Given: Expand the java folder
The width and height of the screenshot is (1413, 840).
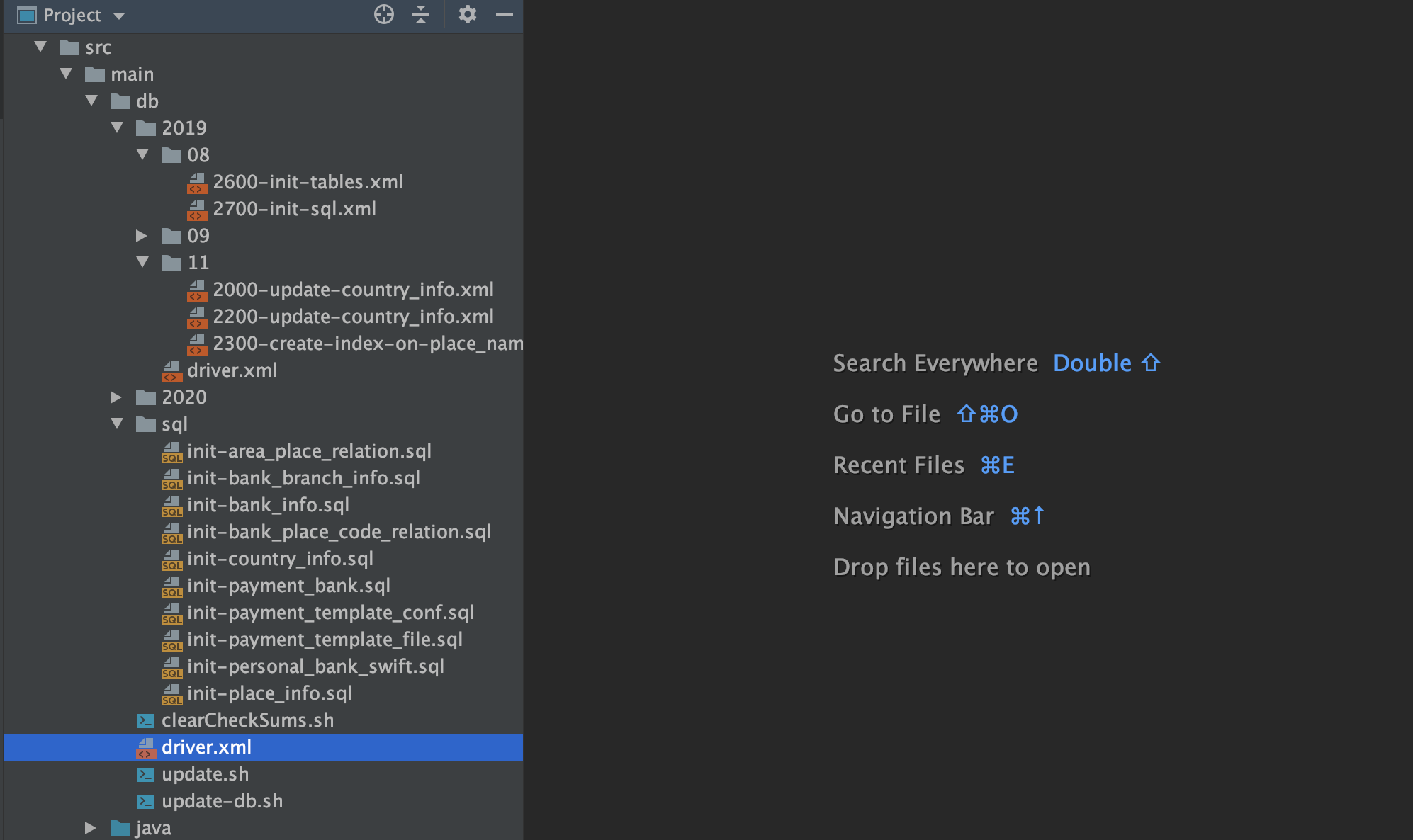Looking at the screenshot, I should pyautogui.click(x=91, y=827).
